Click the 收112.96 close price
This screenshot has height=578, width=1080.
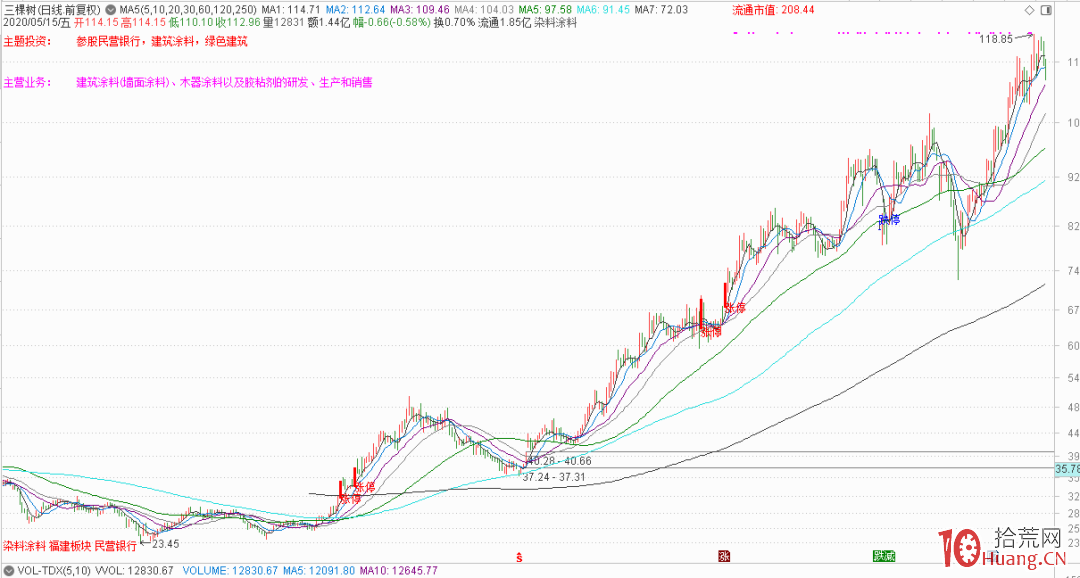(x=239, y=23)
